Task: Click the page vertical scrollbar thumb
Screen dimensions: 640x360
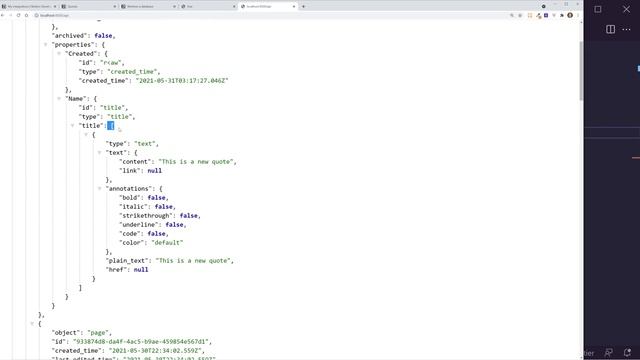Action: click(581, 70)
